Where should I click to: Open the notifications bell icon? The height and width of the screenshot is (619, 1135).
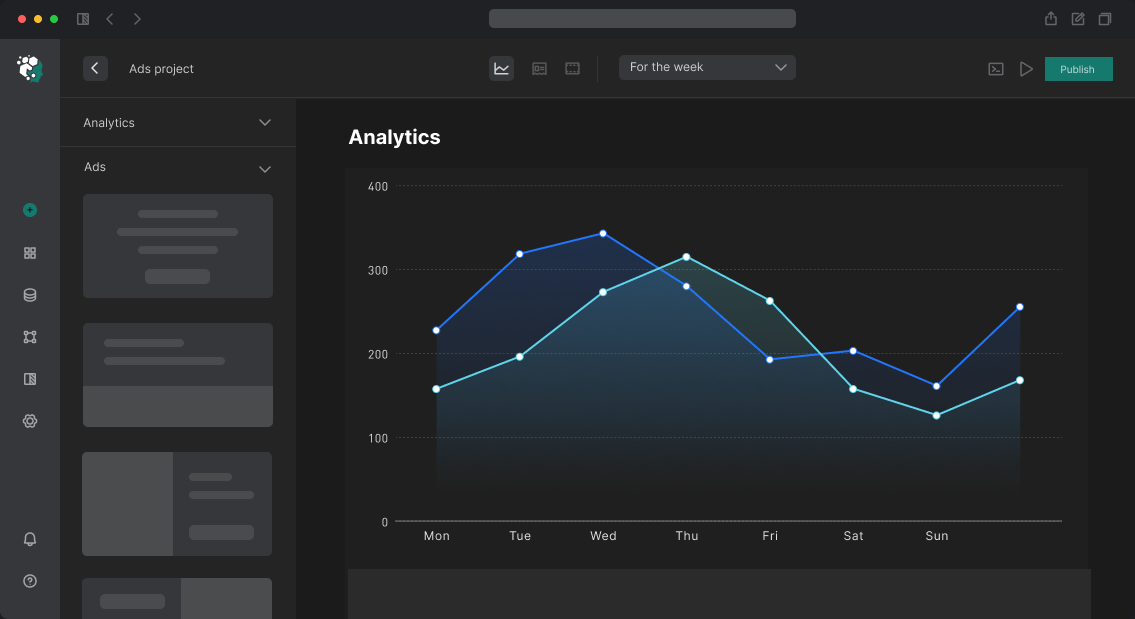point(30,539)
